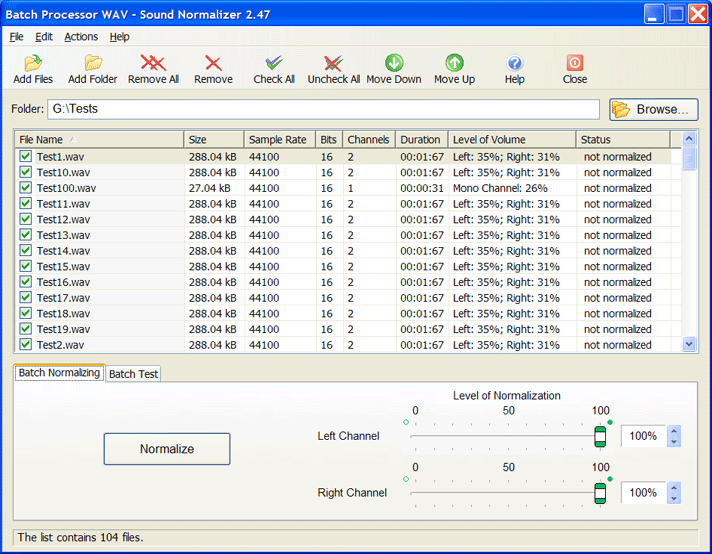Sort by Status column header

coord(623,139)
